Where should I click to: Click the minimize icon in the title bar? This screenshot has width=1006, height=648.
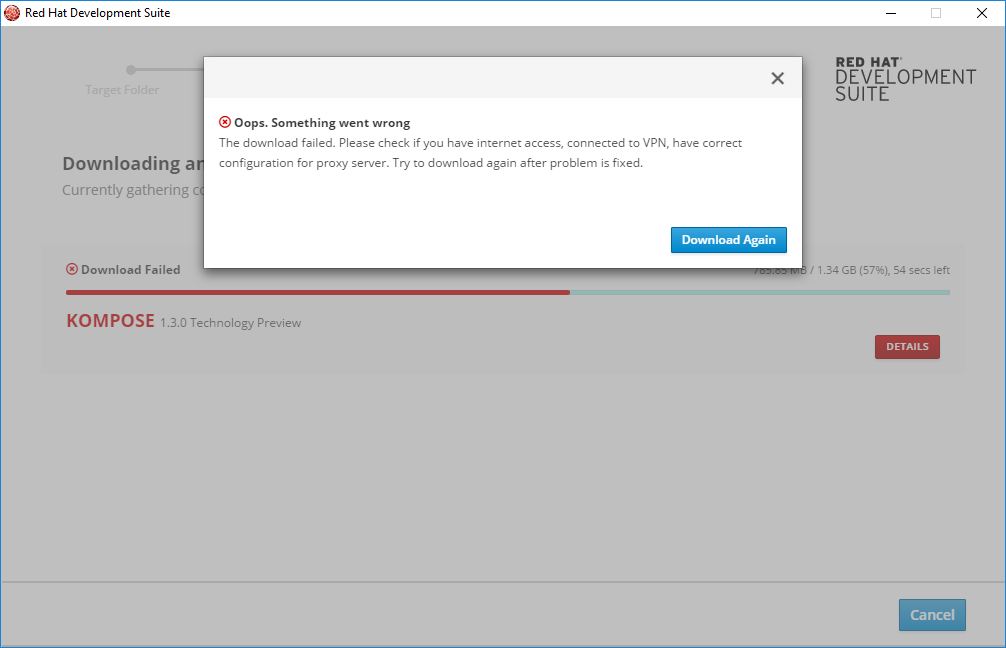(890, 13)
